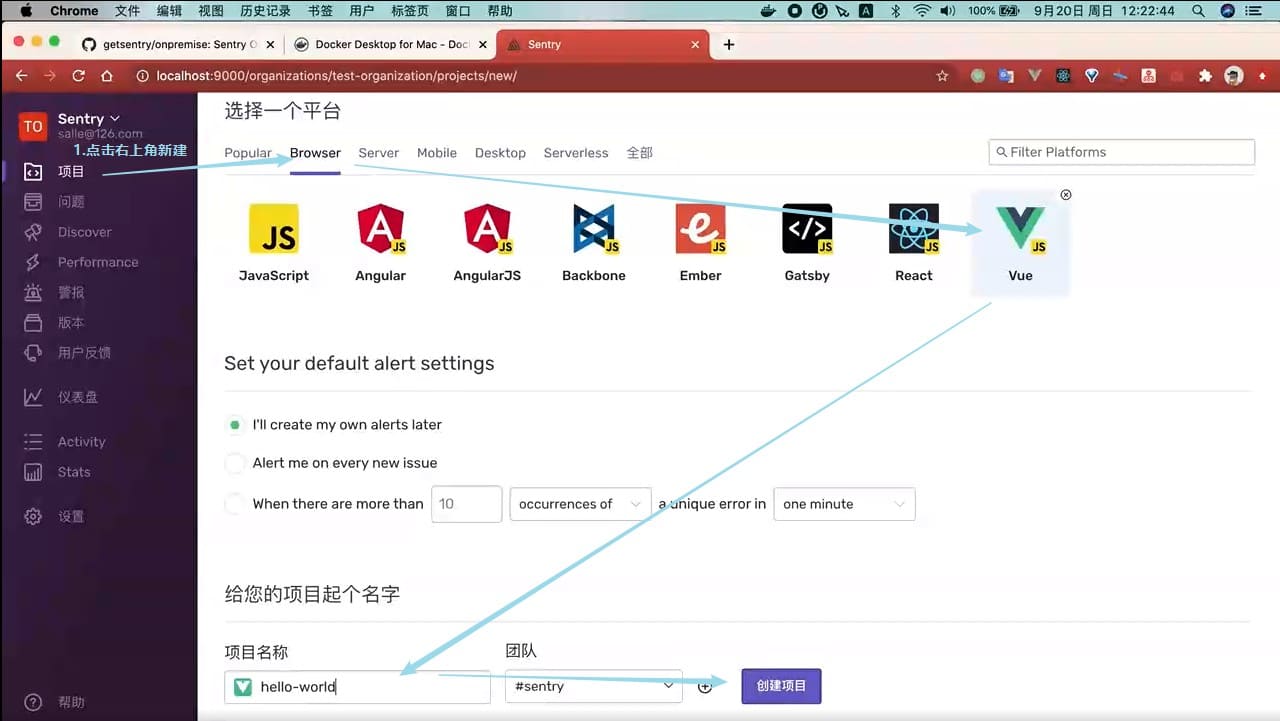Pick the Ember platform icon

[x=700, y=230]
